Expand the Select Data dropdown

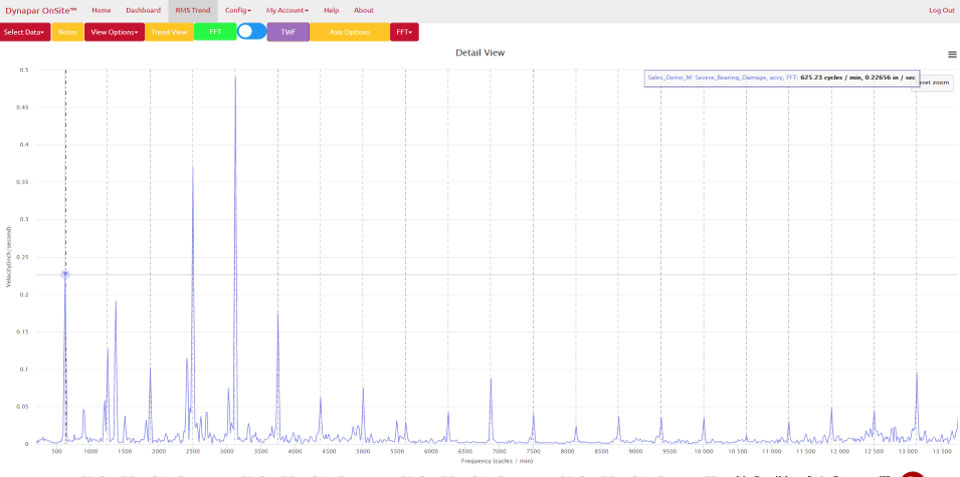[x=25, y=32]
